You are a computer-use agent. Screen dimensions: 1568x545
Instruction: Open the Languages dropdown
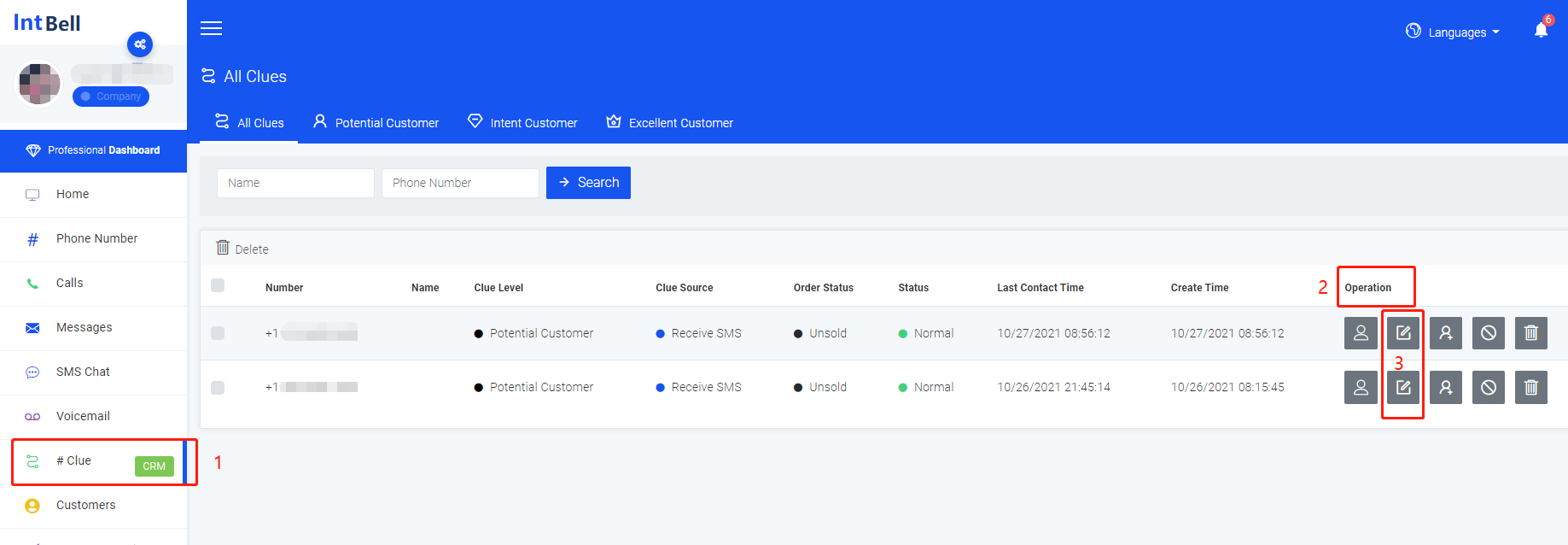click(1453, 32)
